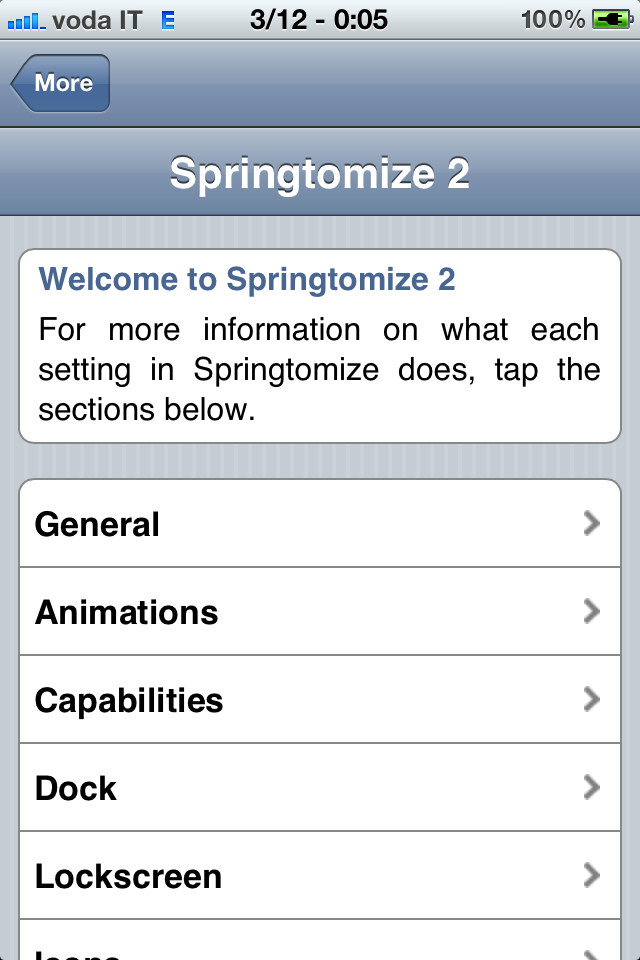Tap the description text about settings info
The width and height of the screenshot is (640, 960).
pos(319,370)
